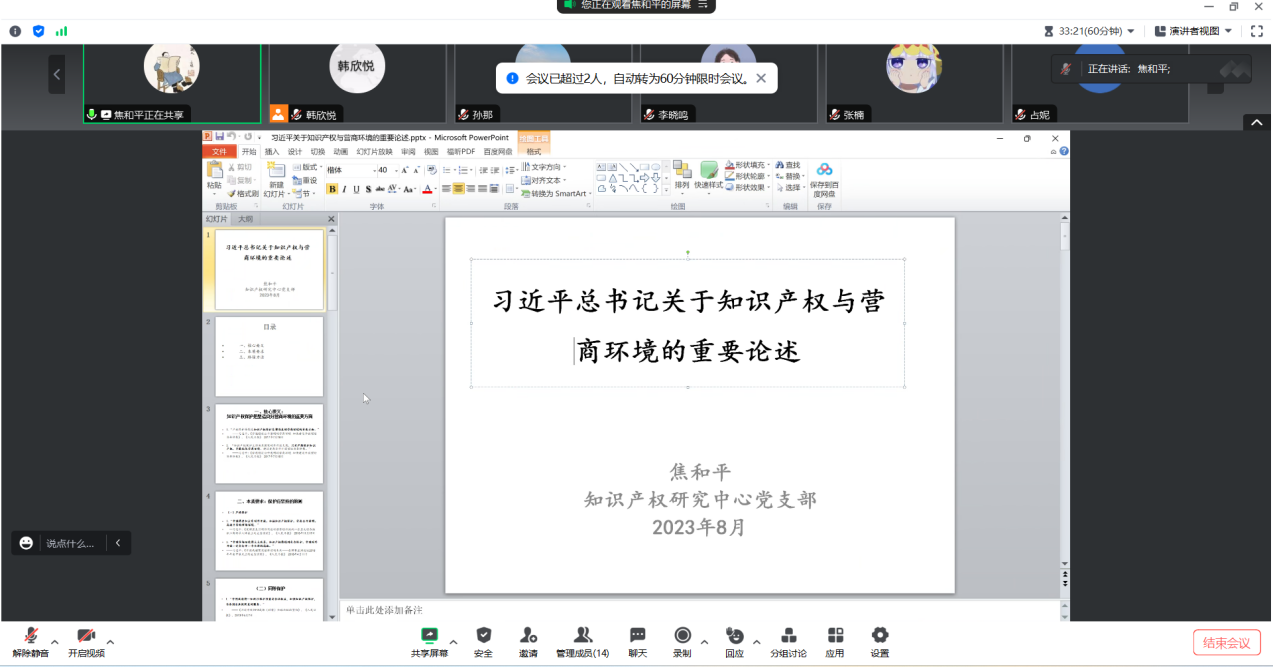Toggle text Shadow (S) in ribbon
Screen dimensions: 1273x667
coord(368,189)
